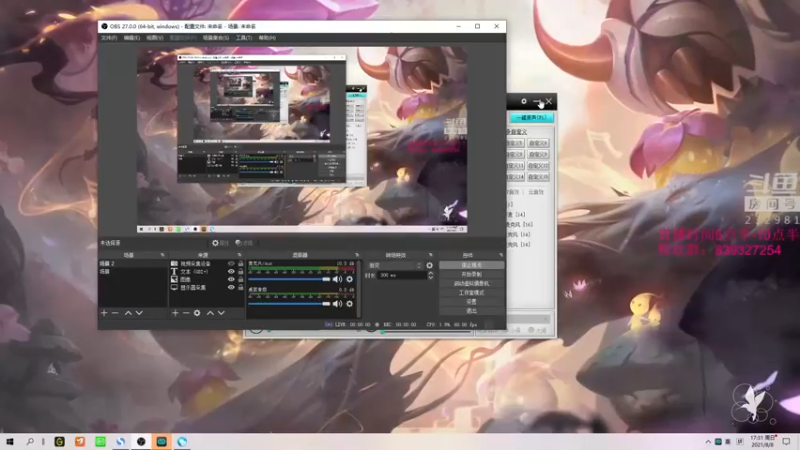The height and width of the screenshot is (450, 800).
Task: Open the 编辑(E) menu
Action: 132,38
